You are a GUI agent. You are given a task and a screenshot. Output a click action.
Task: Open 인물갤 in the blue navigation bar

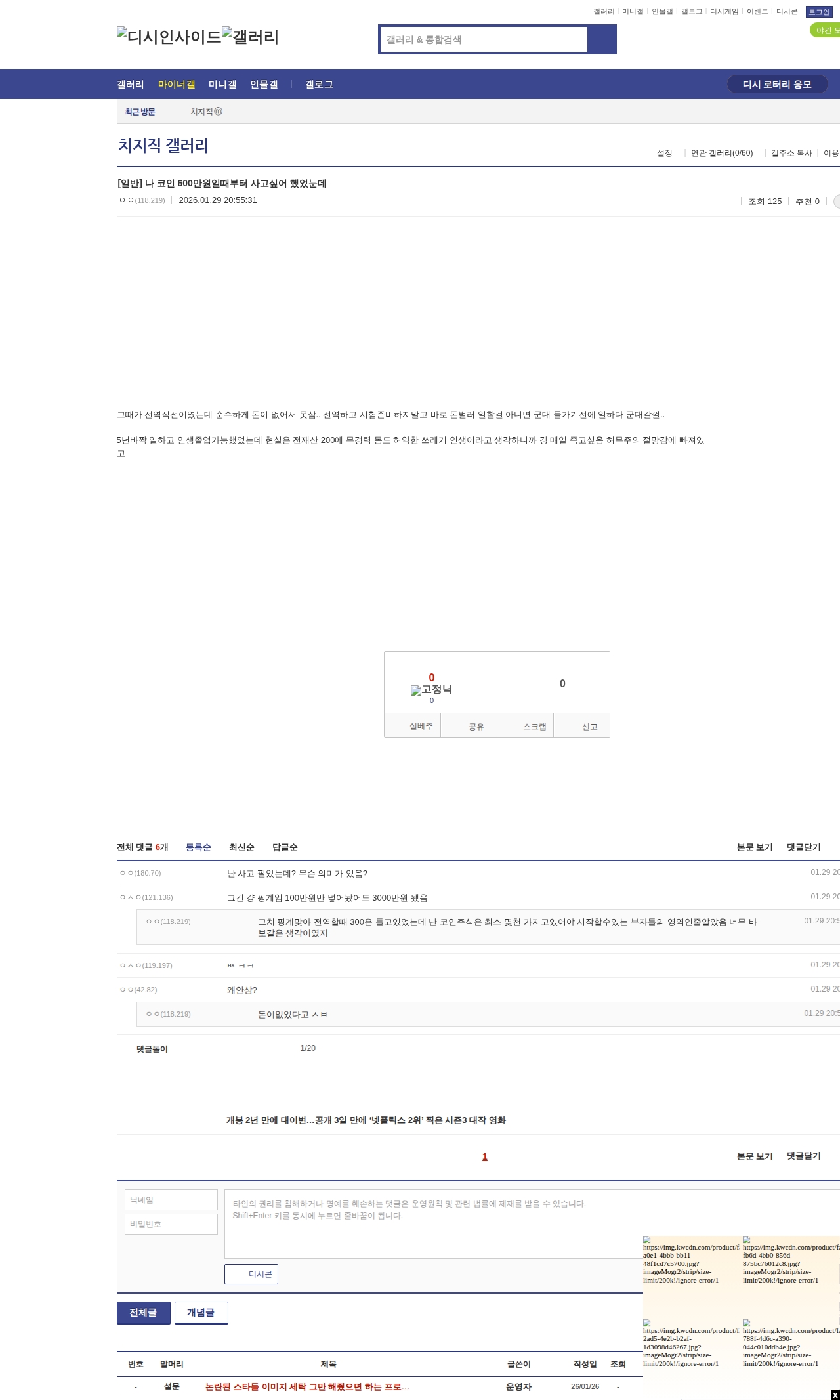[264, 84]
